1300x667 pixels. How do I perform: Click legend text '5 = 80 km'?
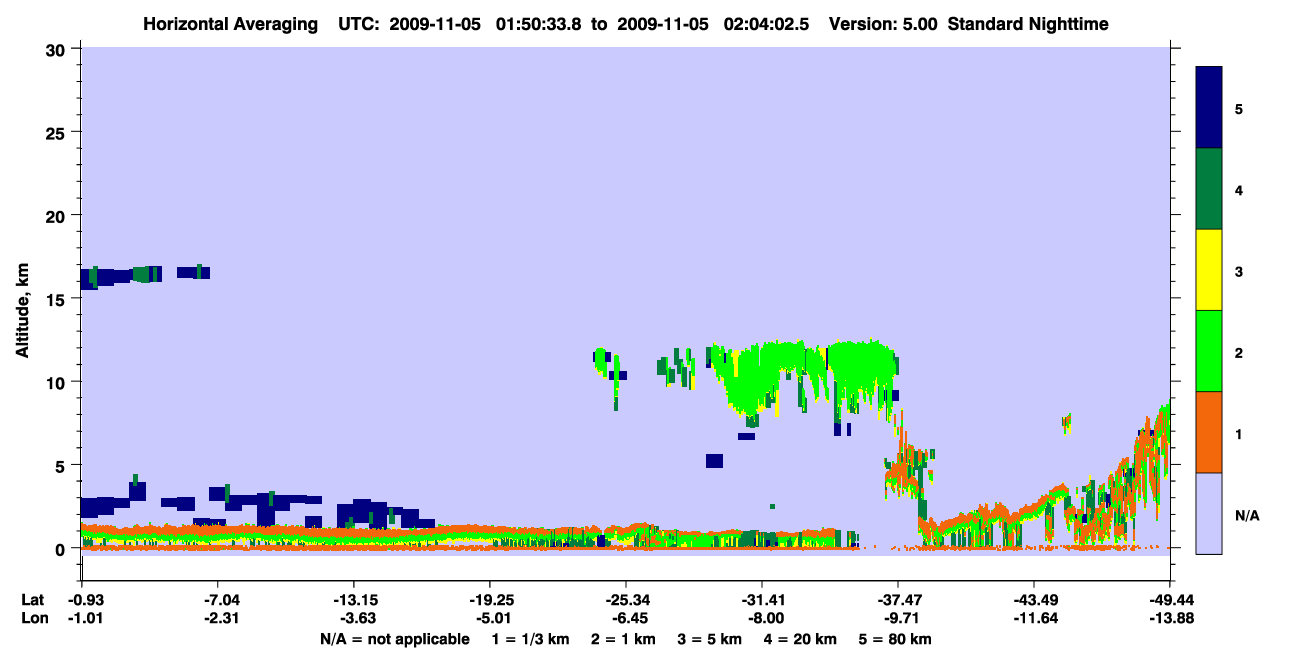894,639
